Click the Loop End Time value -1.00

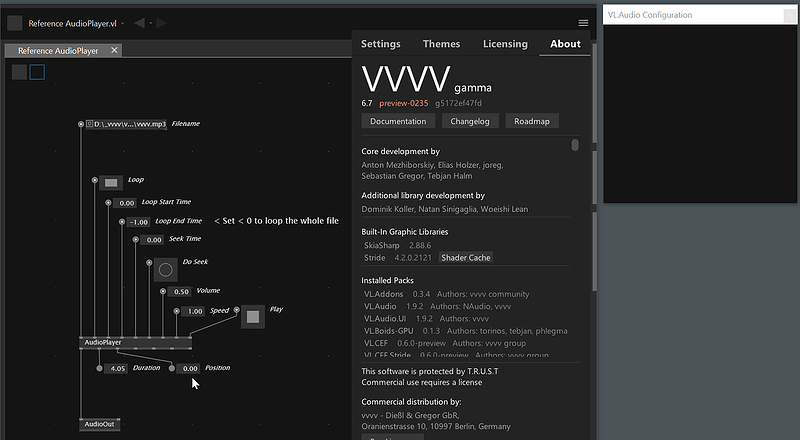(138, 222)
